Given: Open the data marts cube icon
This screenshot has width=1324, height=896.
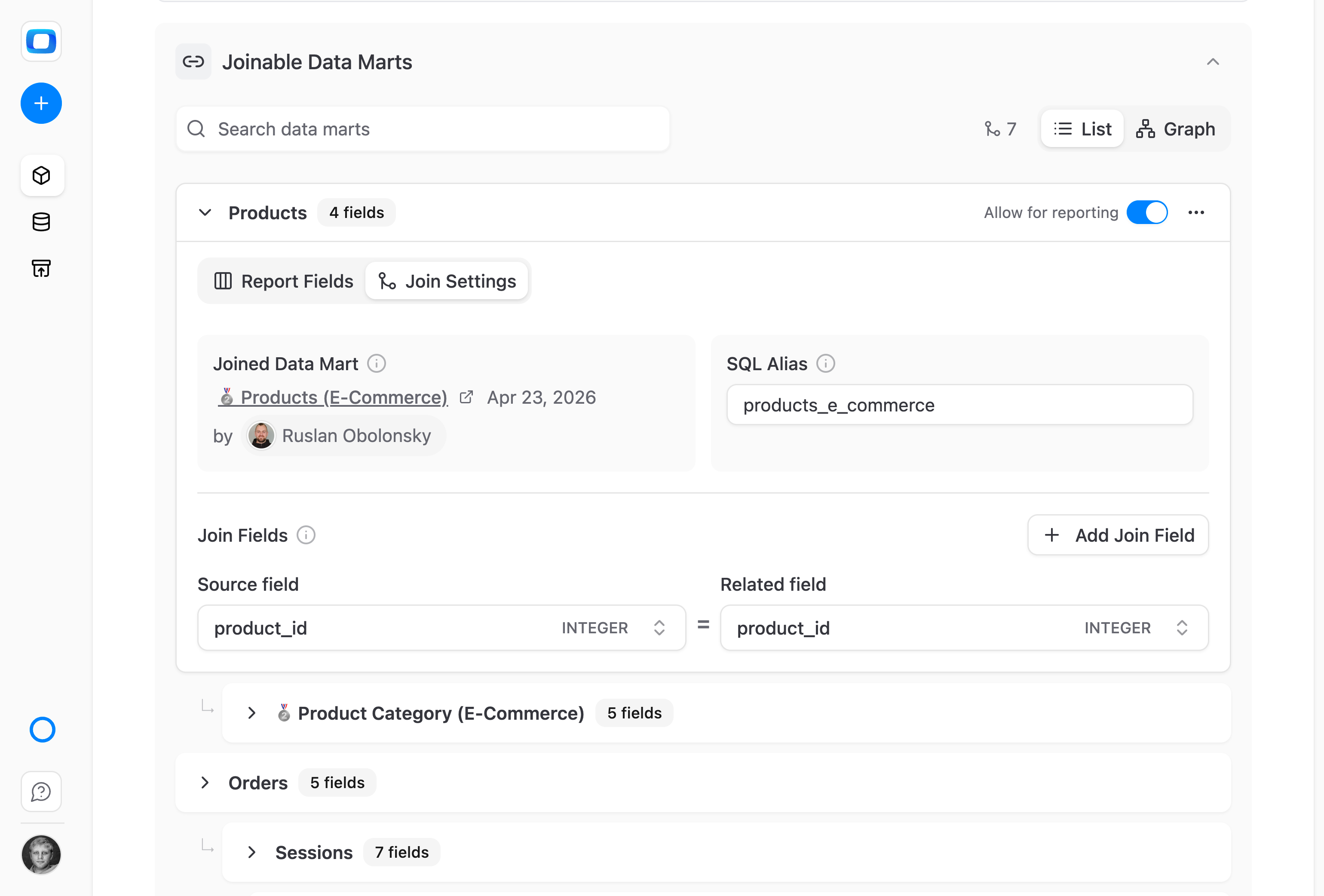Looking at the screenshot, I should point(42,175).
